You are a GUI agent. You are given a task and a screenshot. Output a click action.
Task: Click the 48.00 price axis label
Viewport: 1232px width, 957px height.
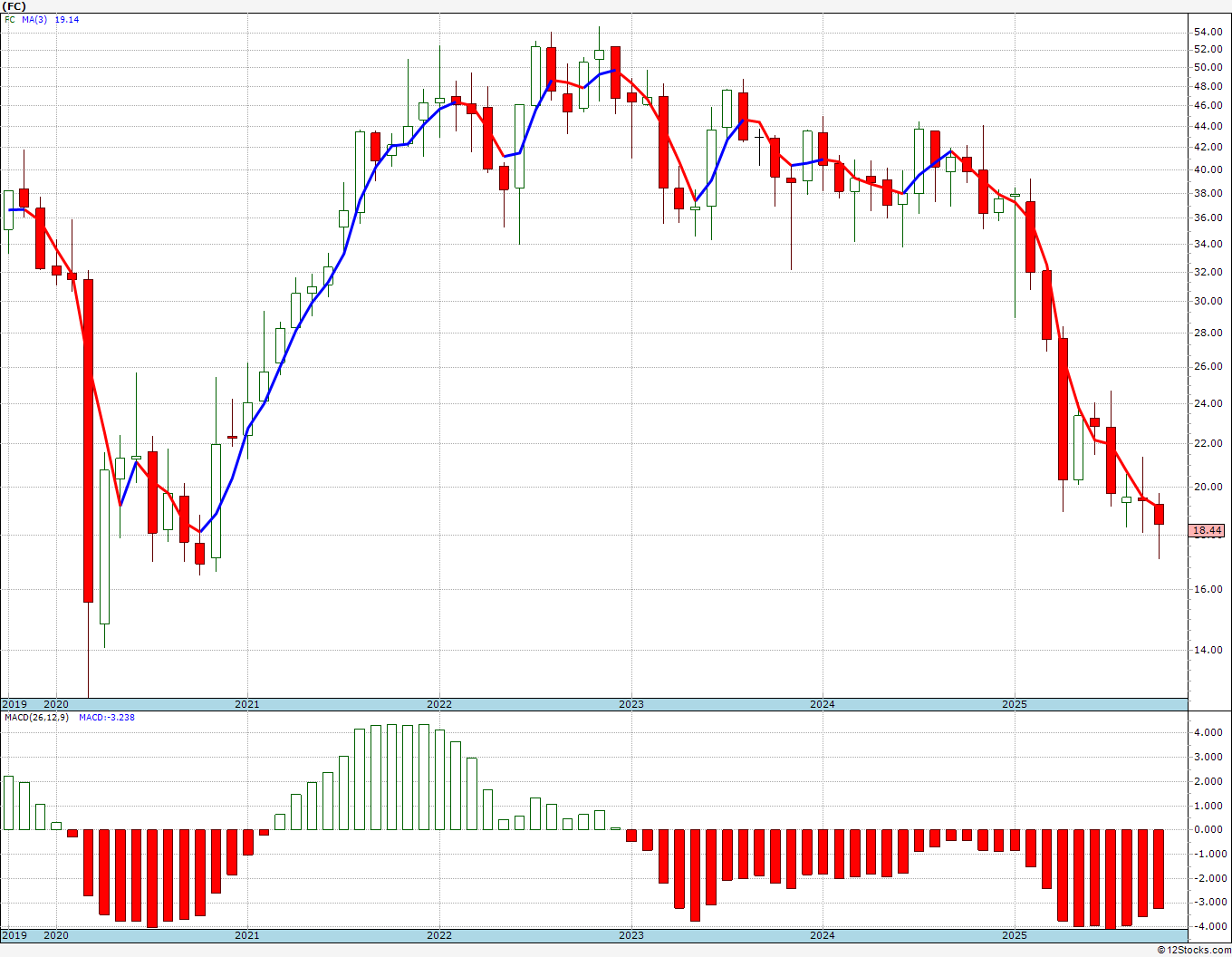coord(1208,87)
